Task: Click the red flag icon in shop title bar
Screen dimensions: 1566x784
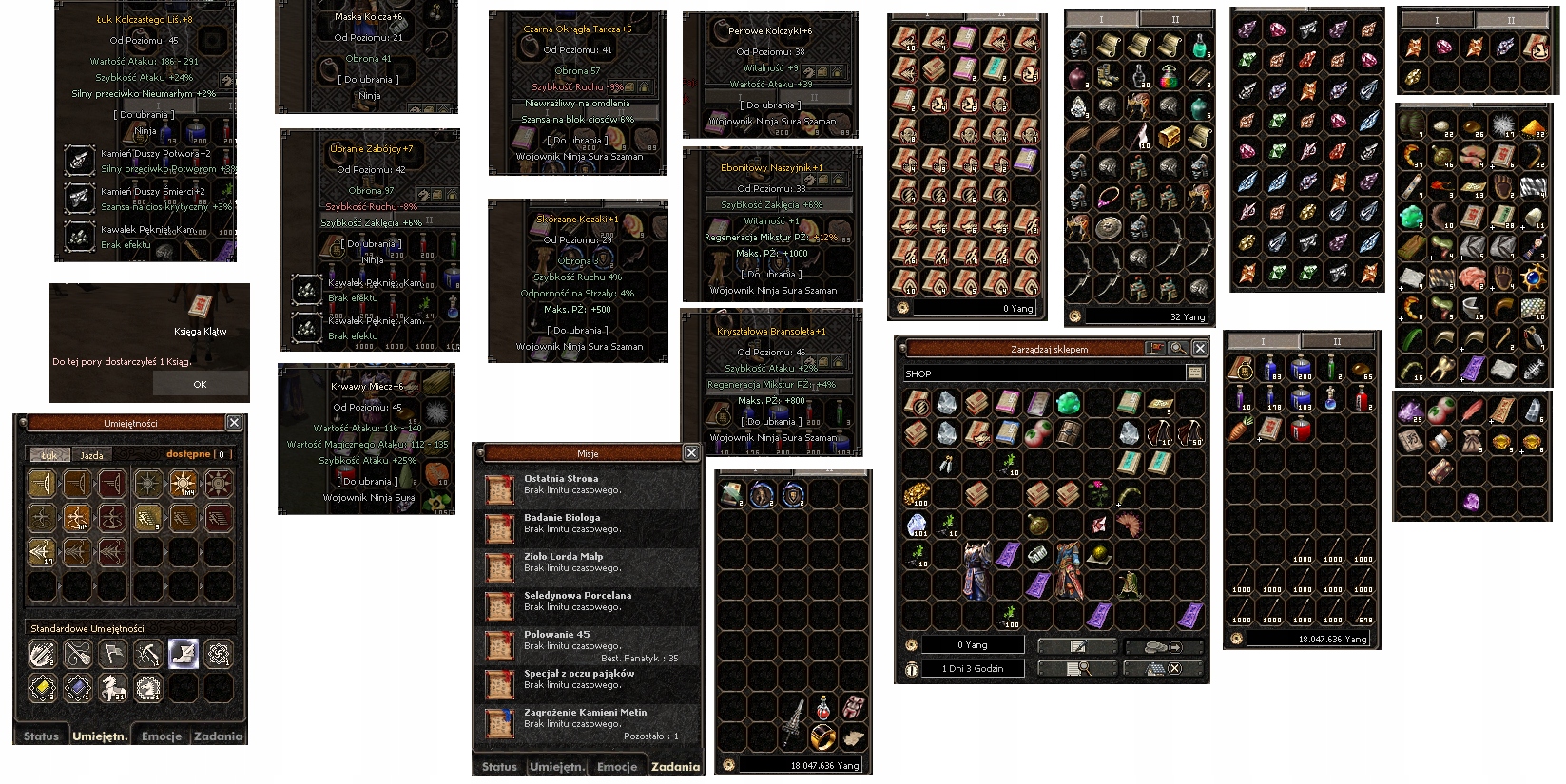Action: tap(1156, 349)
